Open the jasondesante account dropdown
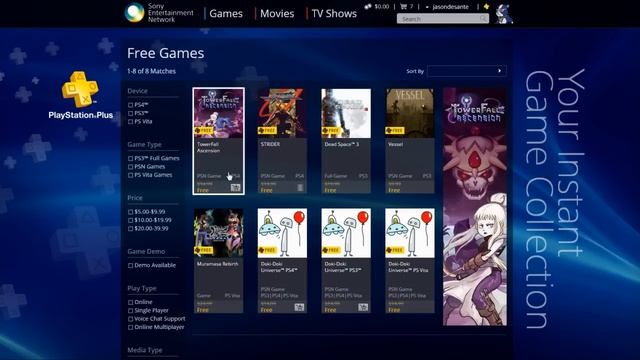 pyautogui.click(x=448, y=7)
